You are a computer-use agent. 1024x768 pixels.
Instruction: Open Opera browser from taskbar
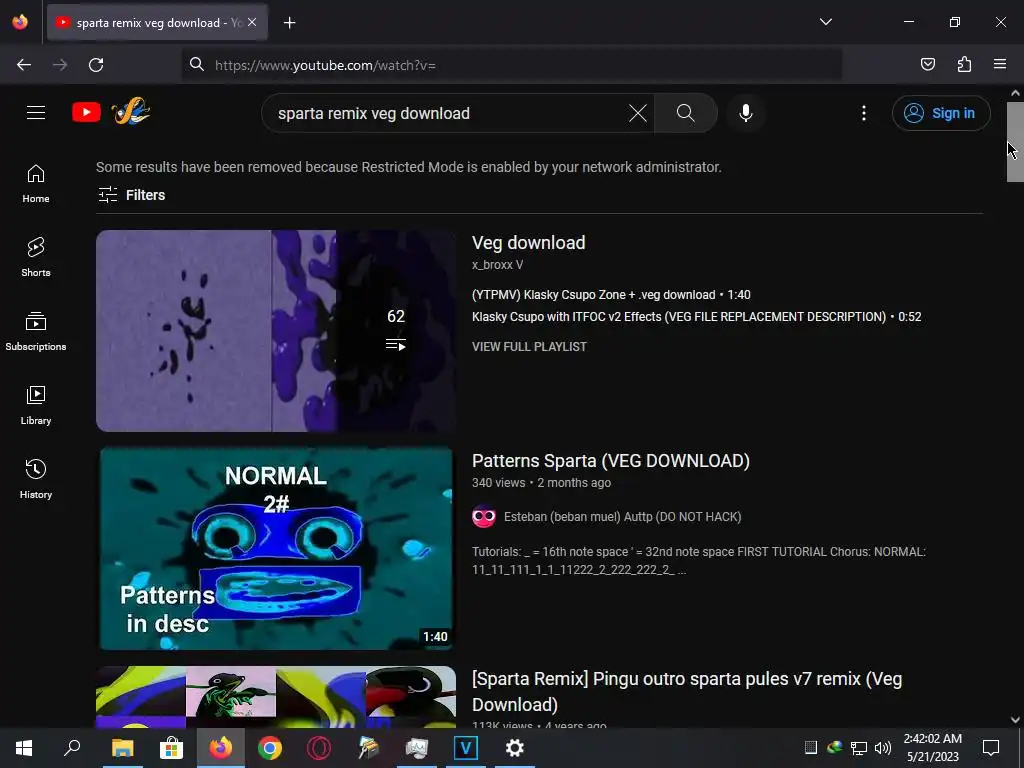(319, 748)
